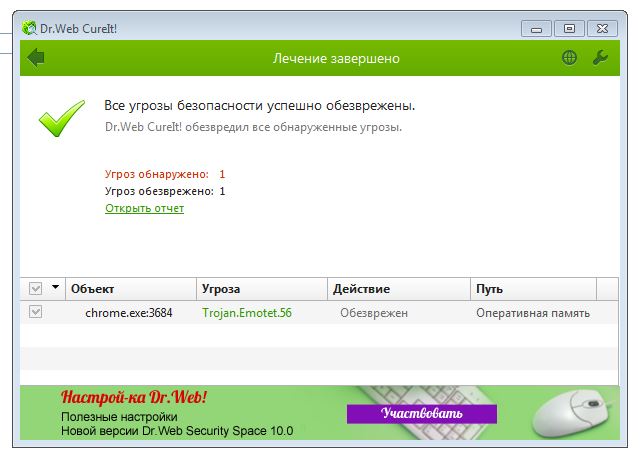Screen dimensions: 641x464
Task: Click the Настрой-ка Dr.Web! banner title
Action: pos(134,398)
